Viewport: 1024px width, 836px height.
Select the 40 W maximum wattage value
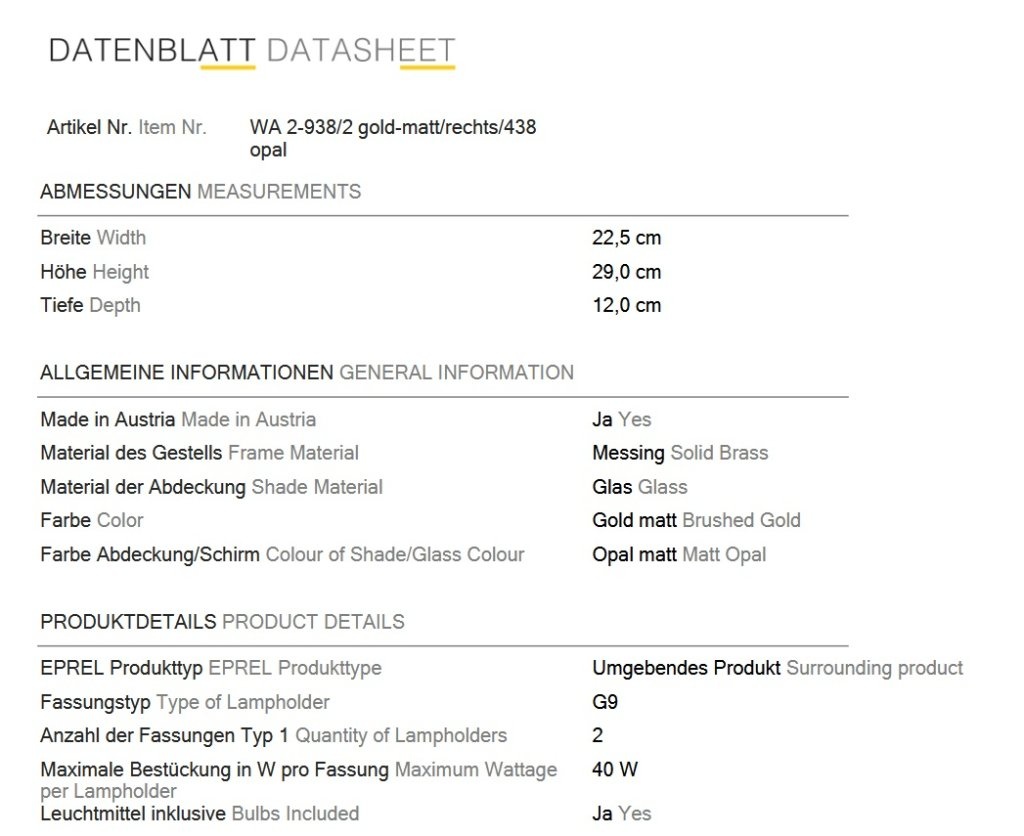pos(615,769)
